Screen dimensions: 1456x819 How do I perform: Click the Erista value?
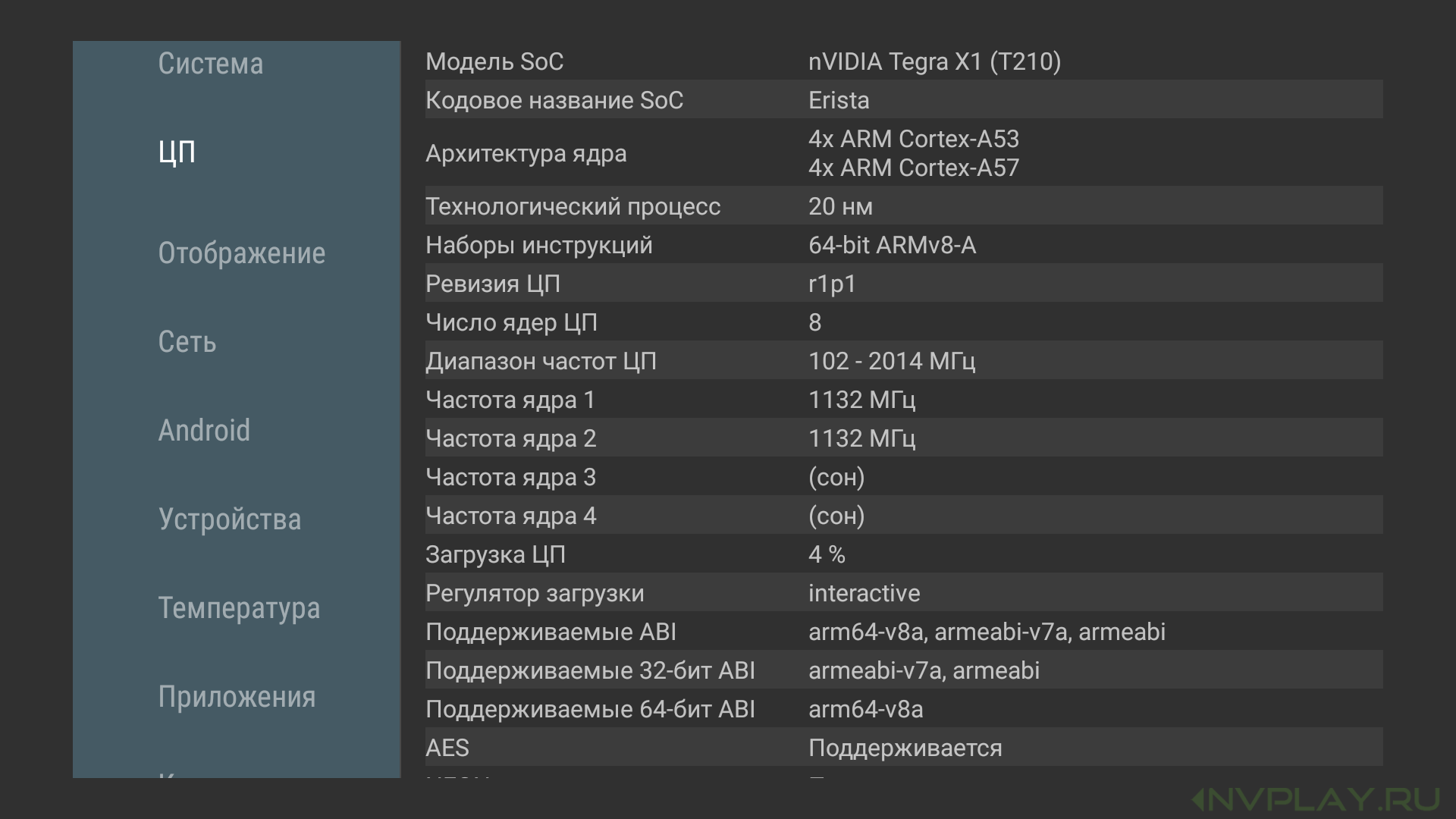click(x=839, y=100)
